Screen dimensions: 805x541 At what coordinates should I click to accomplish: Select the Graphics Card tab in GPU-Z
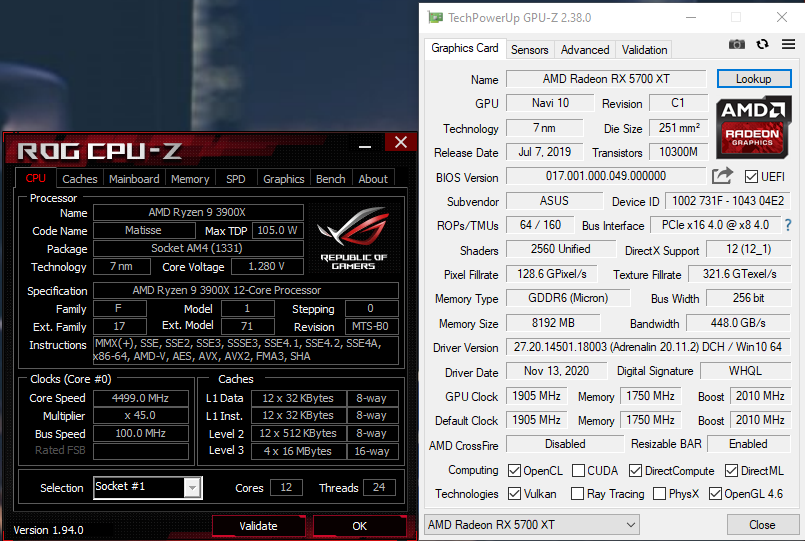(465, 48)
